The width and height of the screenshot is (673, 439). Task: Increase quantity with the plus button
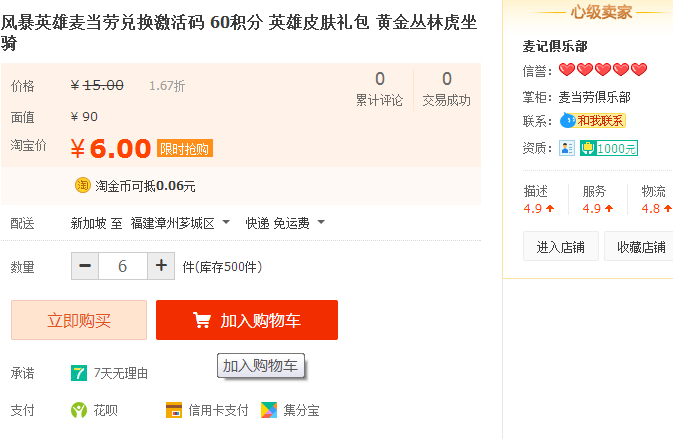coord(160,266)
